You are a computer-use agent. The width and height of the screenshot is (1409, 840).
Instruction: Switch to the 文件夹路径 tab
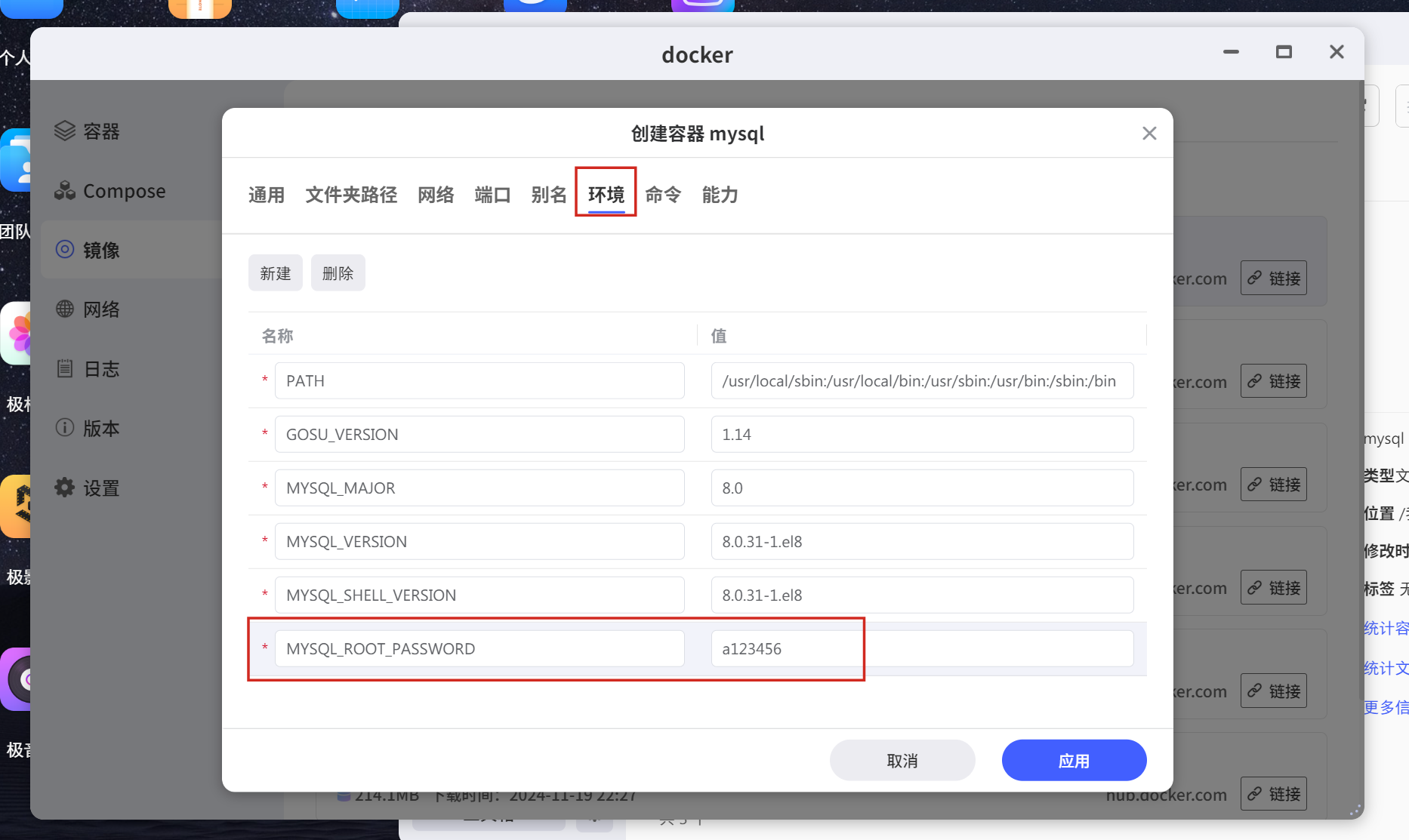tap(351, 195)
